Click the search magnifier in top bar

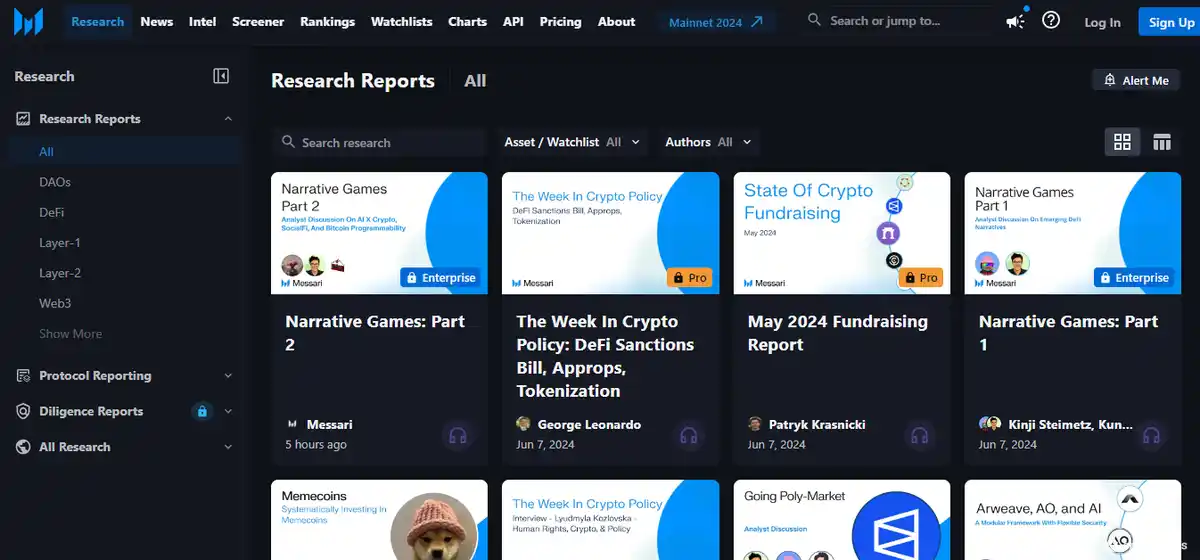(x=814, y=20)
